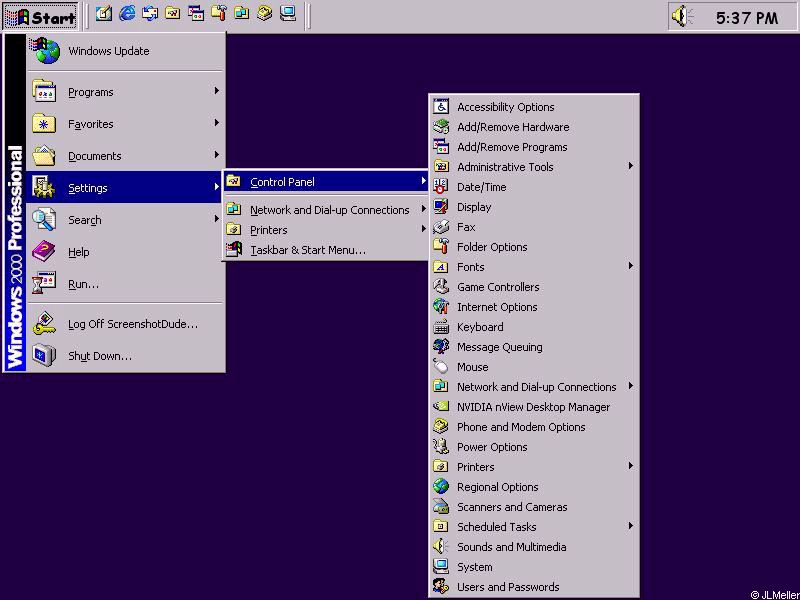Open Outlook Express from the quick launch bar
Viewport: 800px width, 600px height.
coord(150,14)
